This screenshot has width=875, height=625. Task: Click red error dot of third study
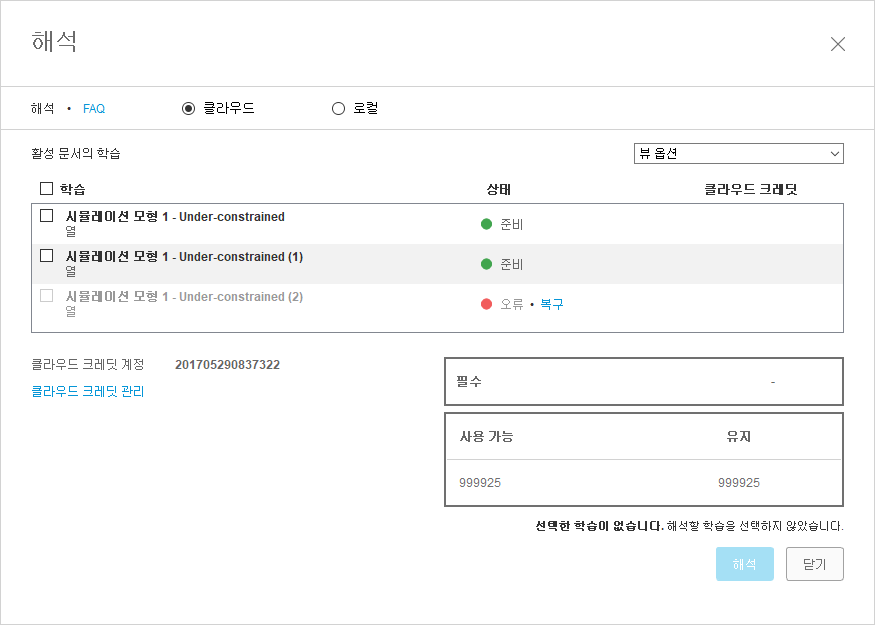[486, 304]
